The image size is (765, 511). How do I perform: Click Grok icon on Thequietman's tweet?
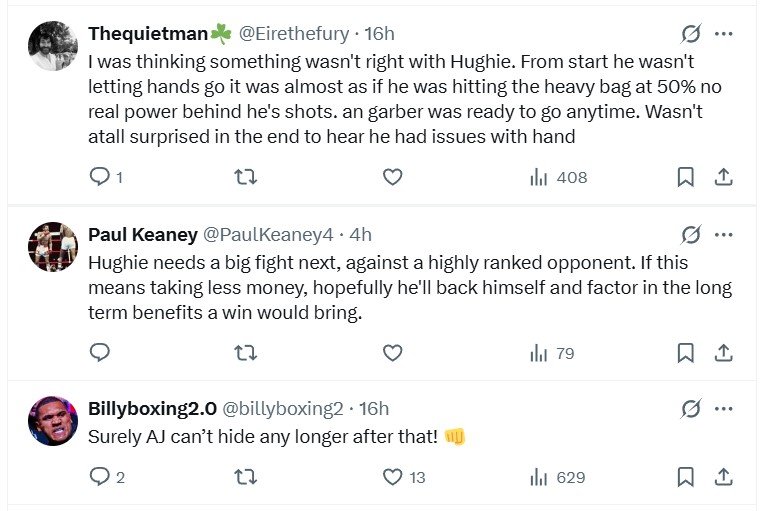pos(691,34)
